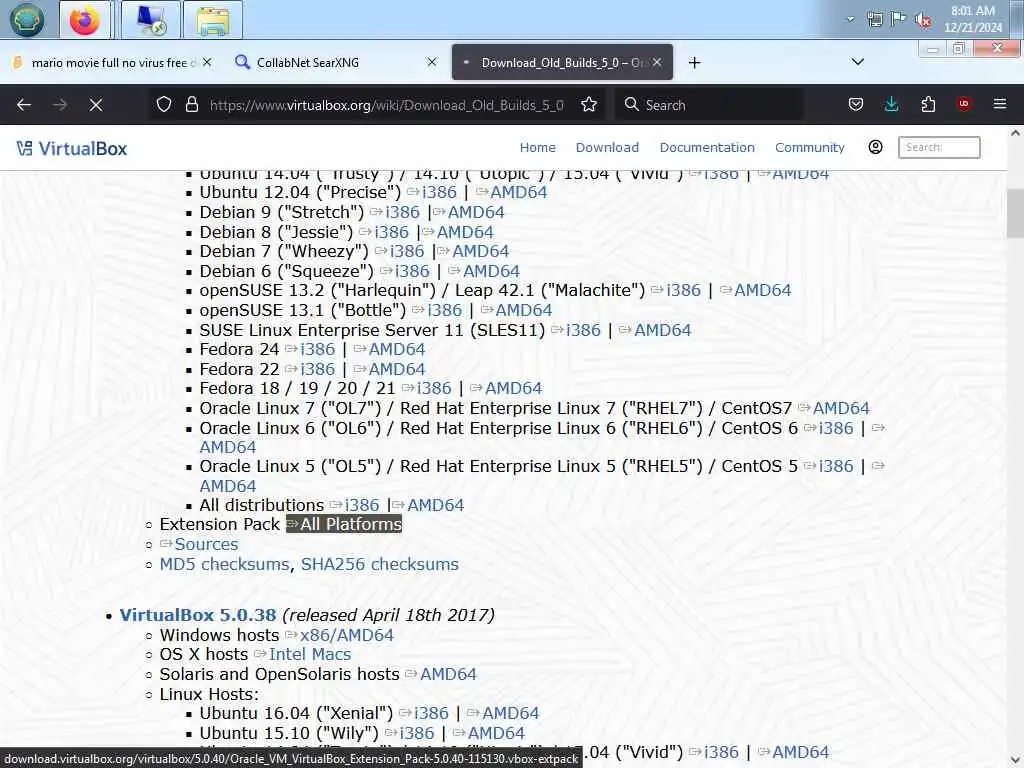Download Debian 8 Jessie i386
The width and height of the screenshot is (1024, 768).
point(391,232)
